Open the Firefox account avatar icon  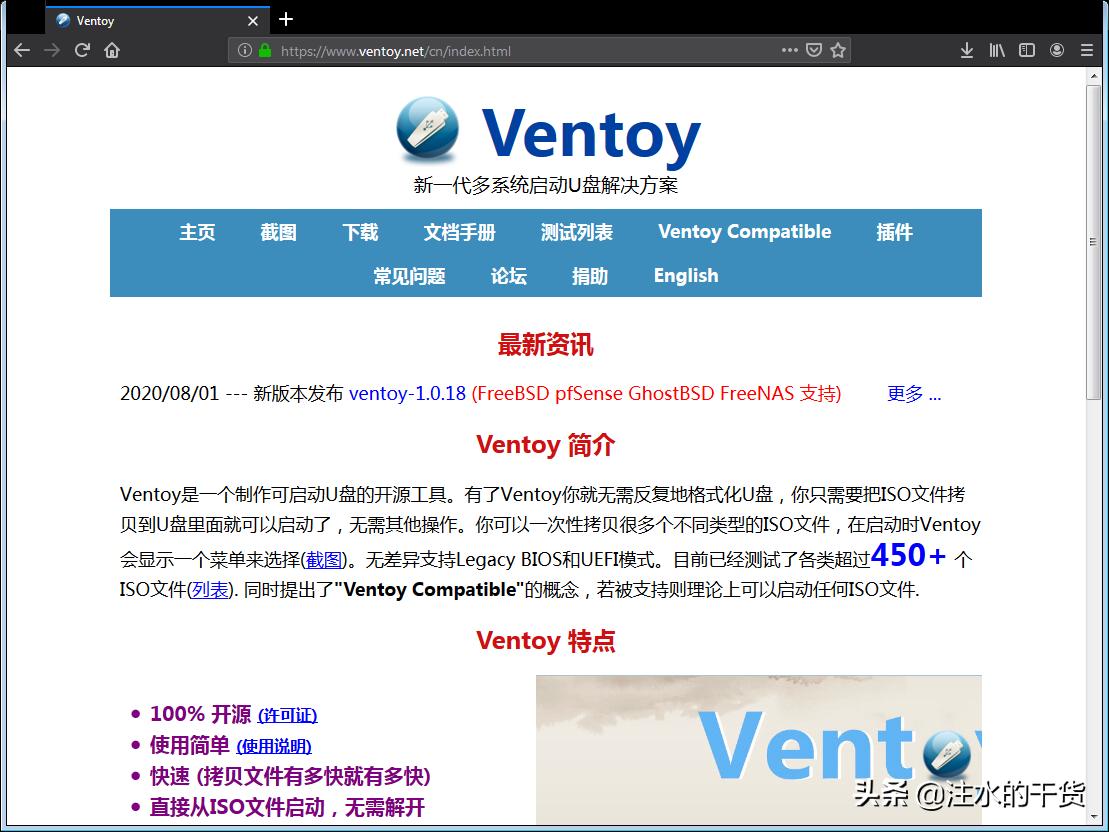pos(1057,50)
